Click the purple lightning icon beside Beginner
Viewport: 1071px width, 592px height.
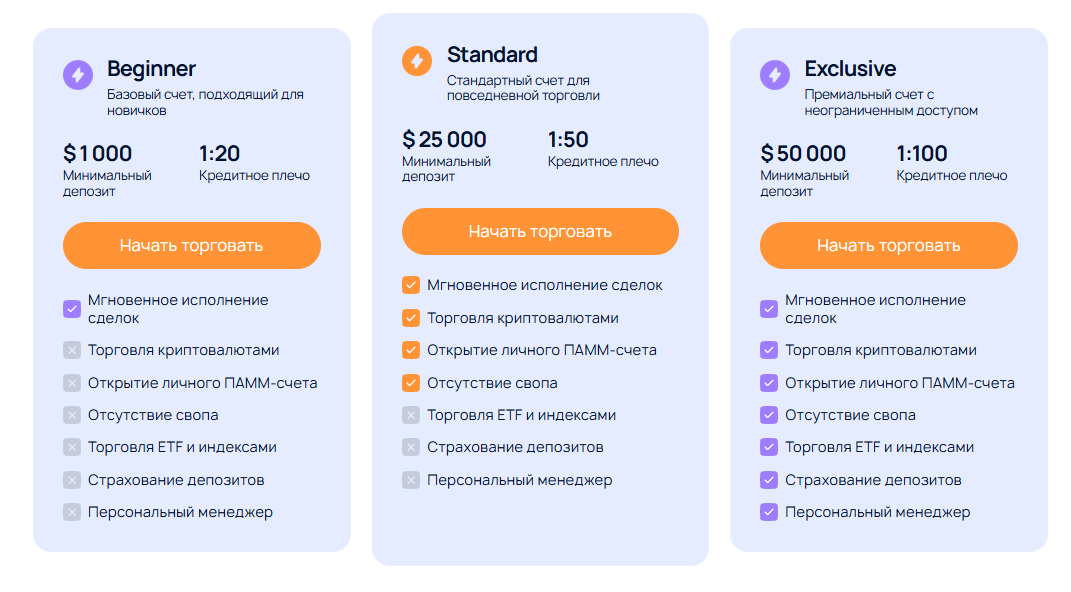coord(78,74)
